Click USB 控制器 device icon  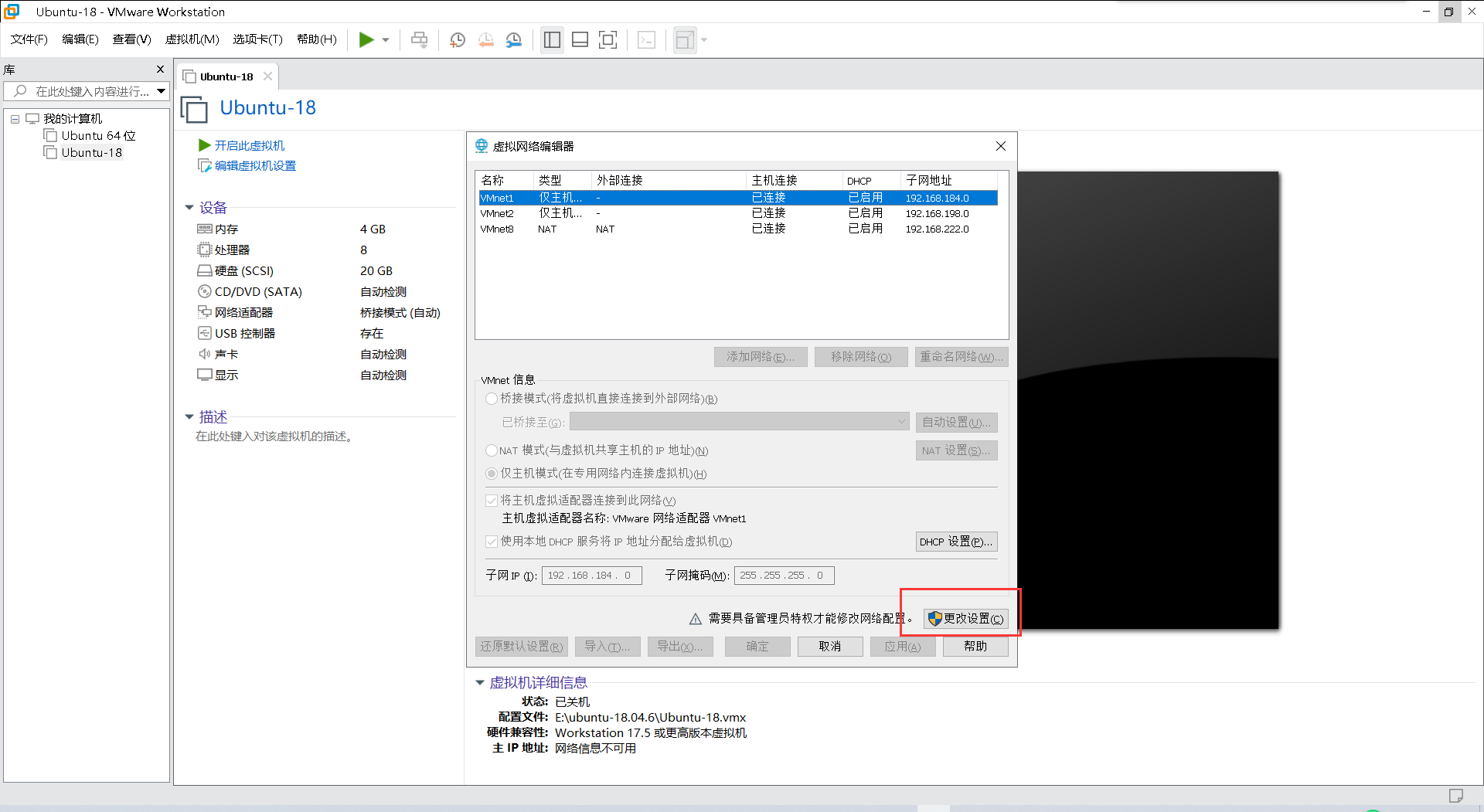(x=204, y=333)
